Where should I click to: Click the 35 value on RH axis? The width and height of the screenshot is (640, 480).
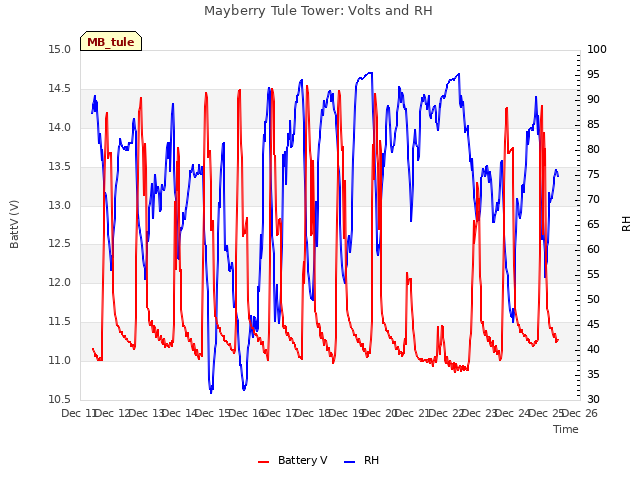click(x=593, y=374)
